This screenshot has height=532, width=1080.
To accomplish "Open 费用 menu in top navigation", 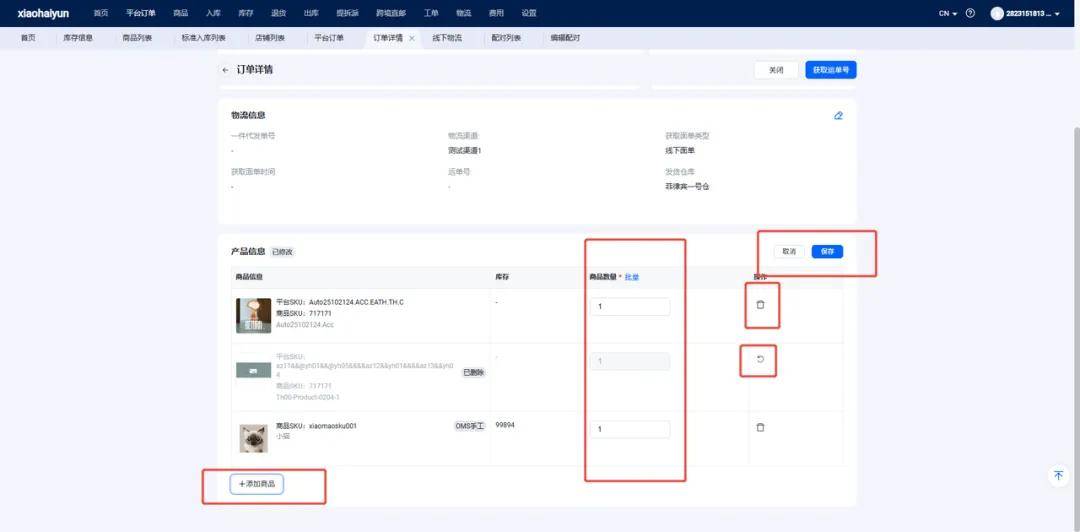I will tap(496, 13).
